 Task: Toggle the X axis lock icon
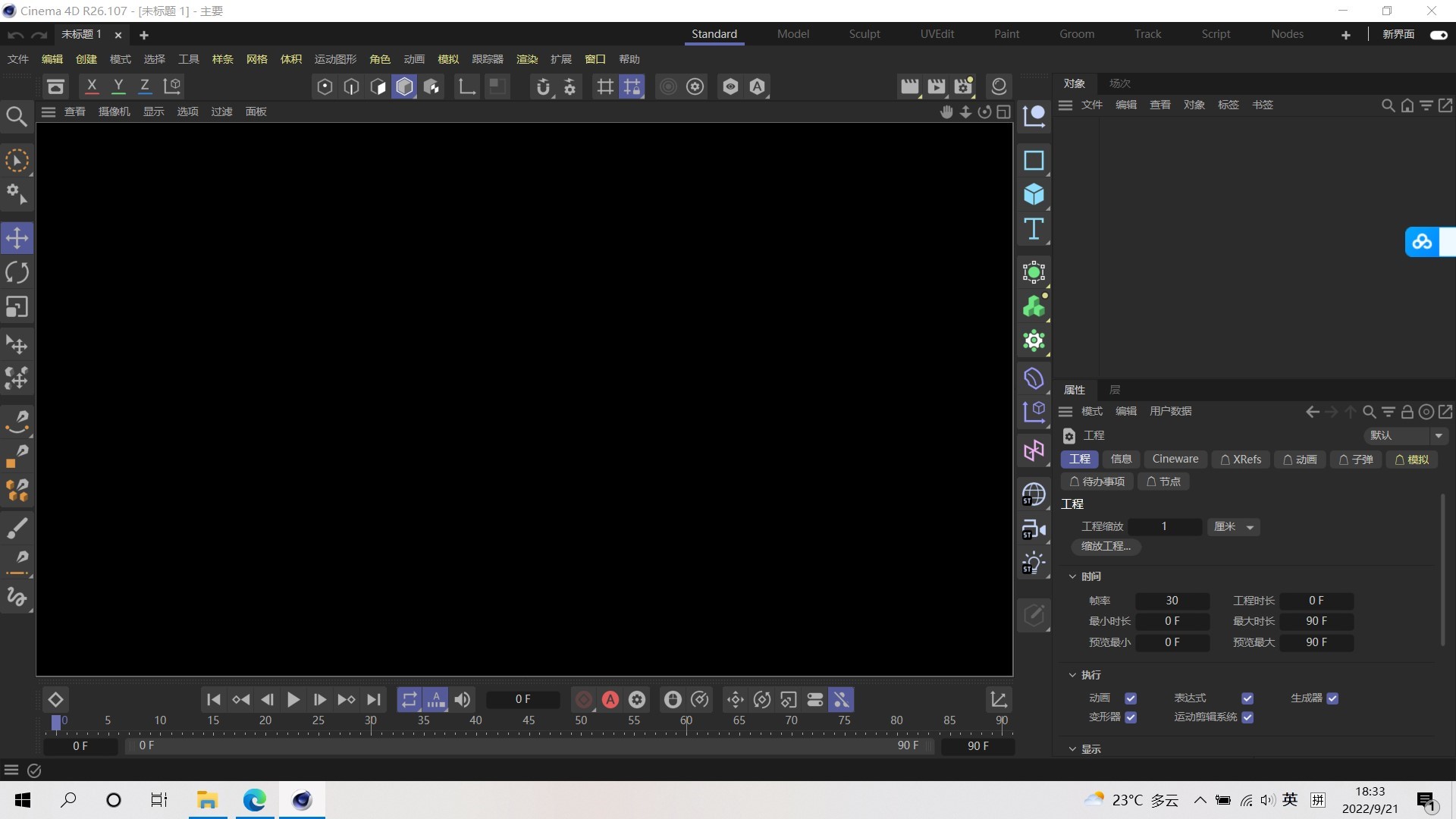tap(92, 86)
